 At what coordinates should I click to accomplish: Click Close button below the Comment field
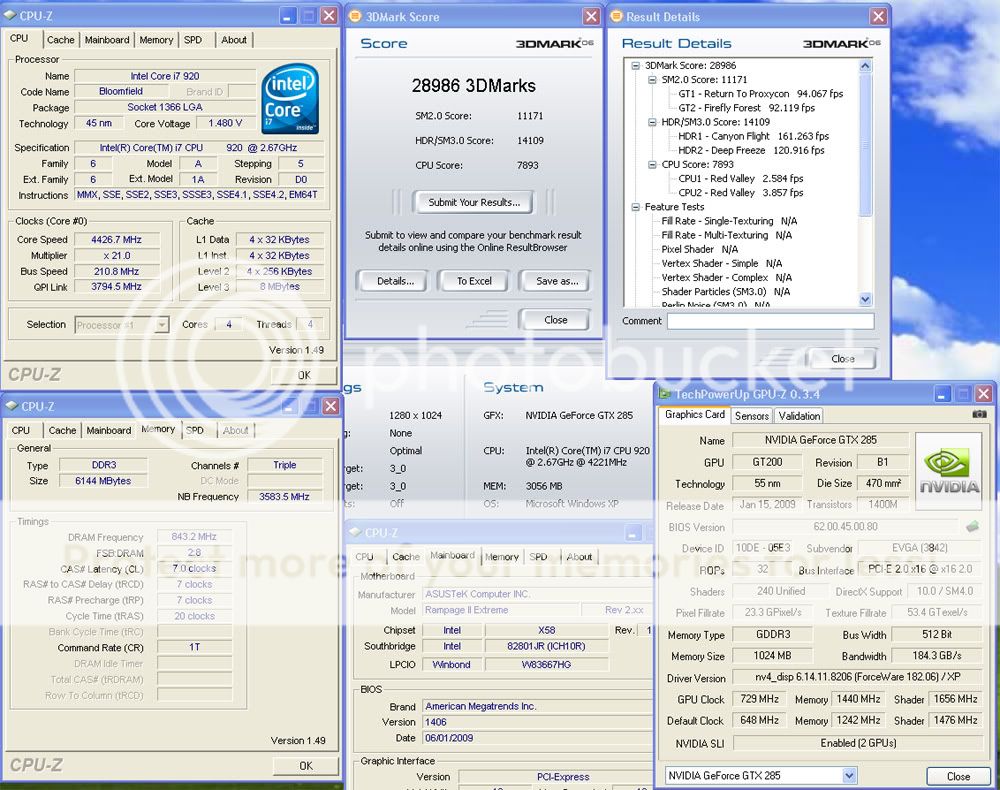842,359
